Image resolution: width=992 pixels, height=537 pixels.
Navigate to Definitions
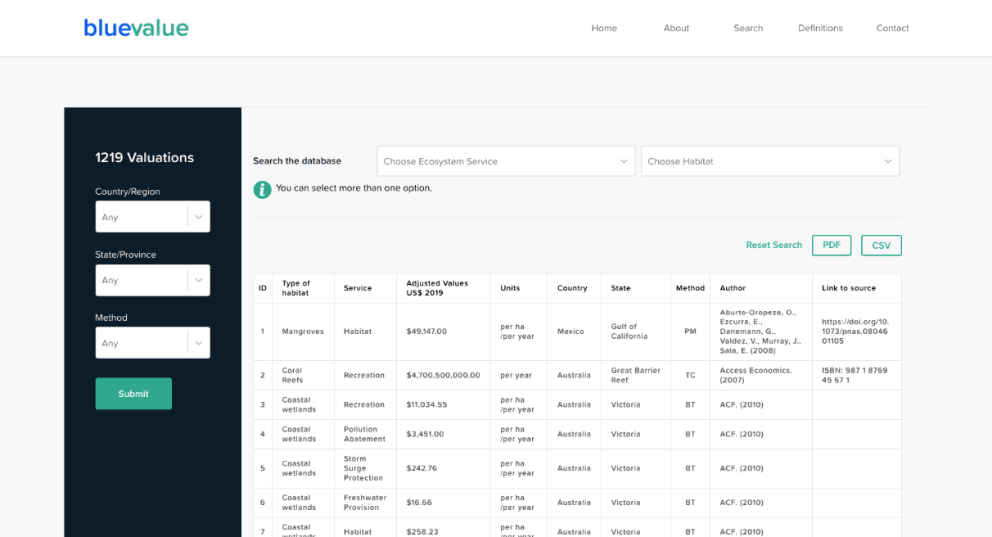[821, 28]
